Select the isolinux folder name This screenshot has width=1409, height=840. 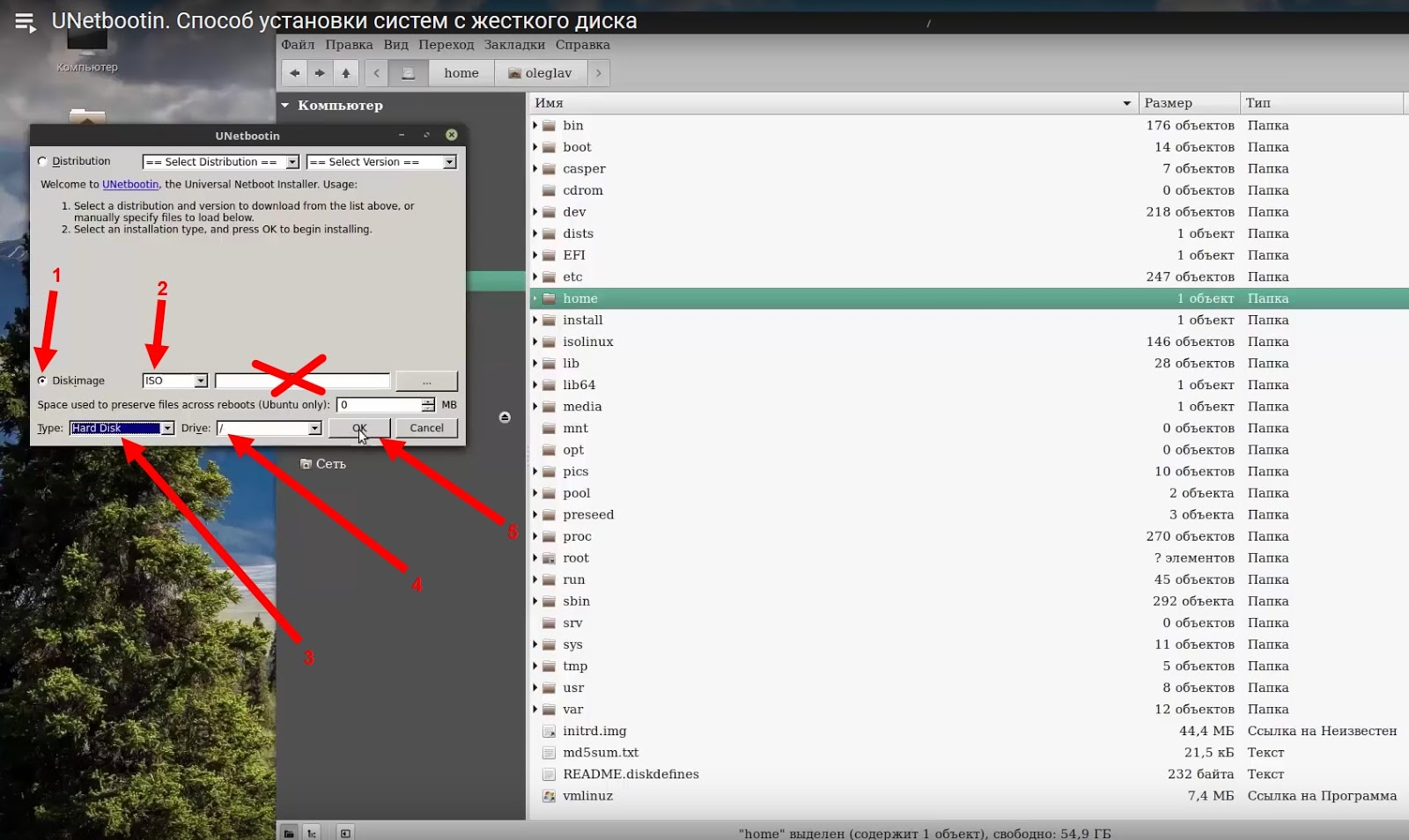tap(588, 342)
